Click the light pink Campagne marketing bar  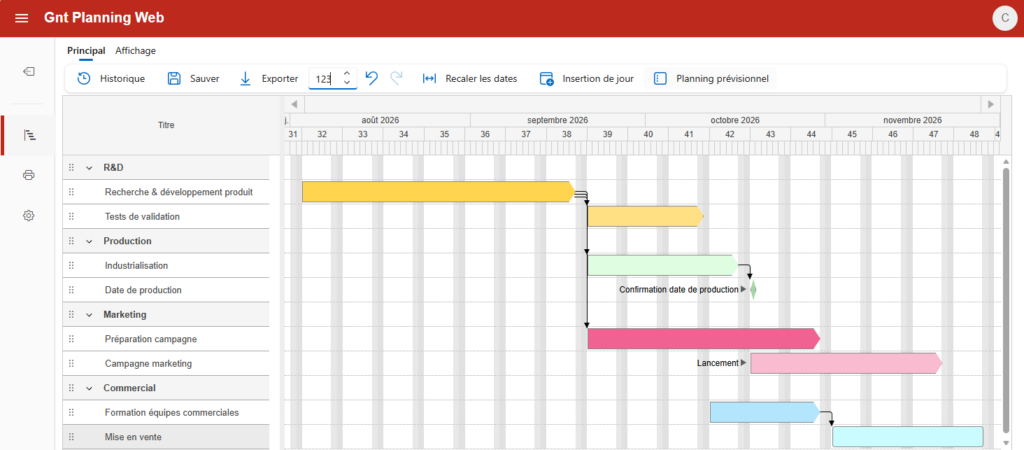point(846,363)
